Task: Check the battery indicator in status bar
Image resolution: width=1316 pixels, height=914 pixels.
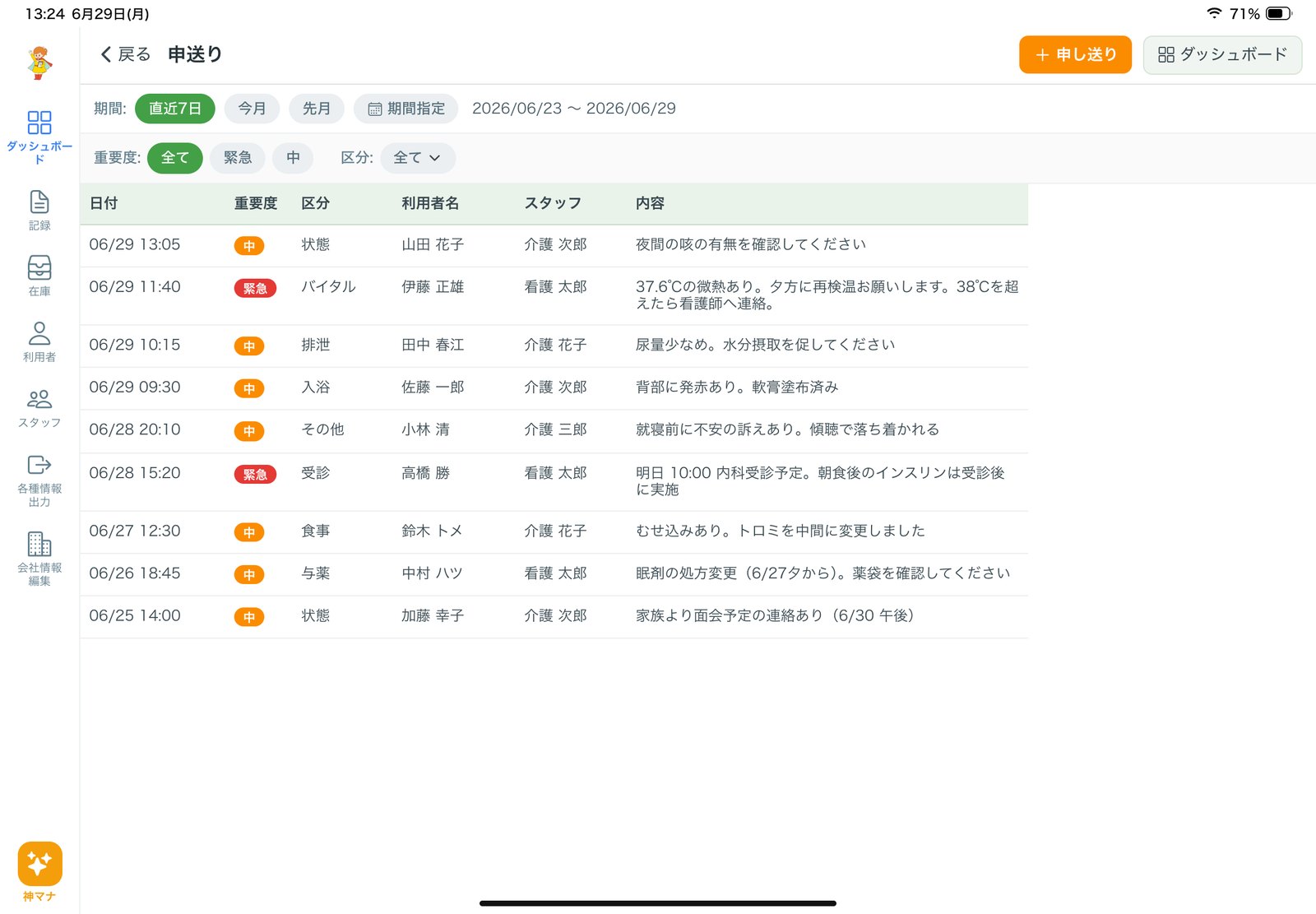Action: coord(1278,13)
